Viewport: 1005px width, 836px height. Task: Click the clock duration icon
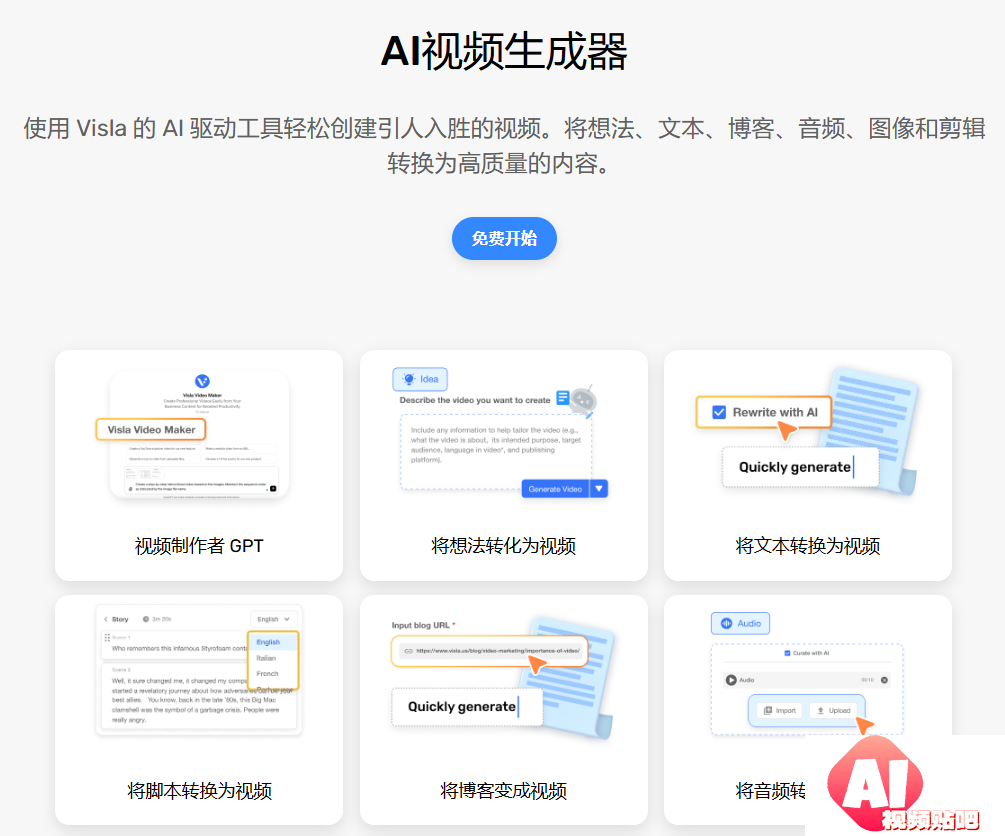point(146,619)
